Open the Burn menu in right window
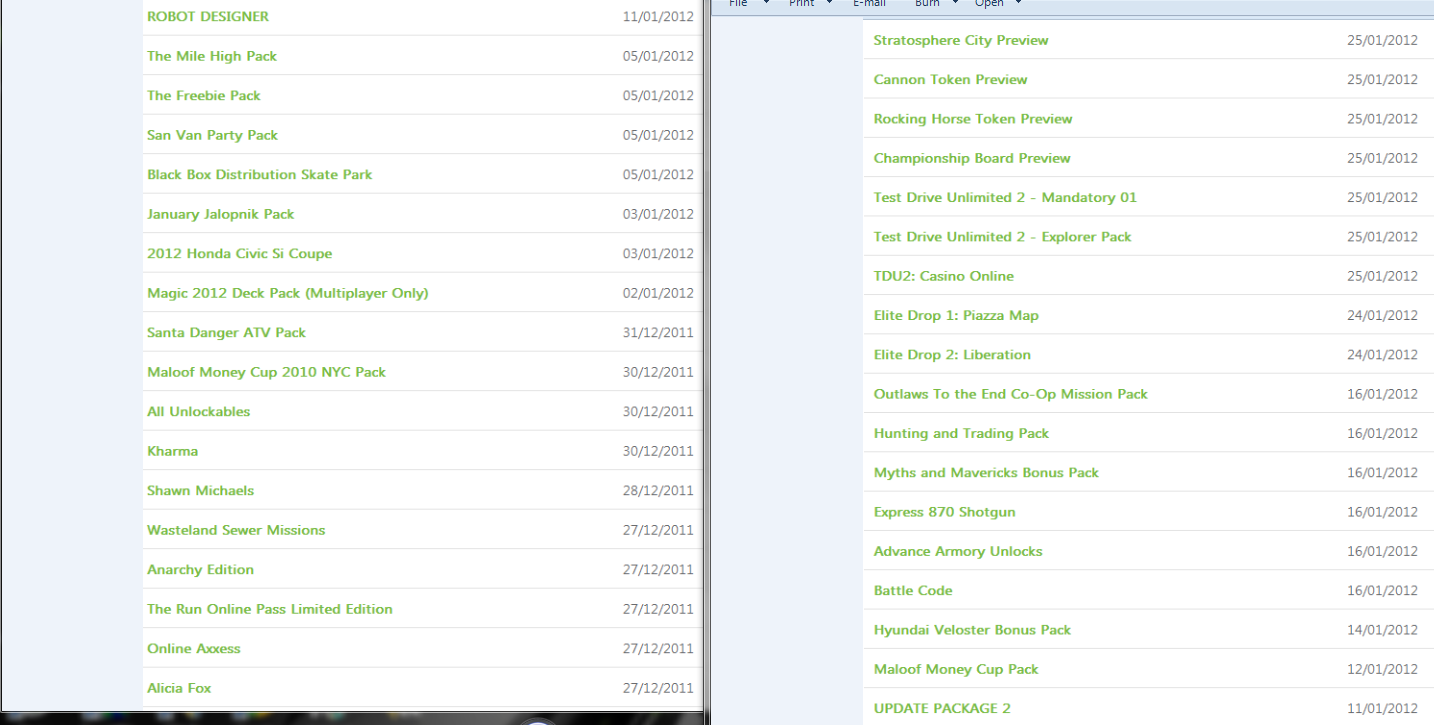Screen dimensions: 1434x725 pos(927,3)
